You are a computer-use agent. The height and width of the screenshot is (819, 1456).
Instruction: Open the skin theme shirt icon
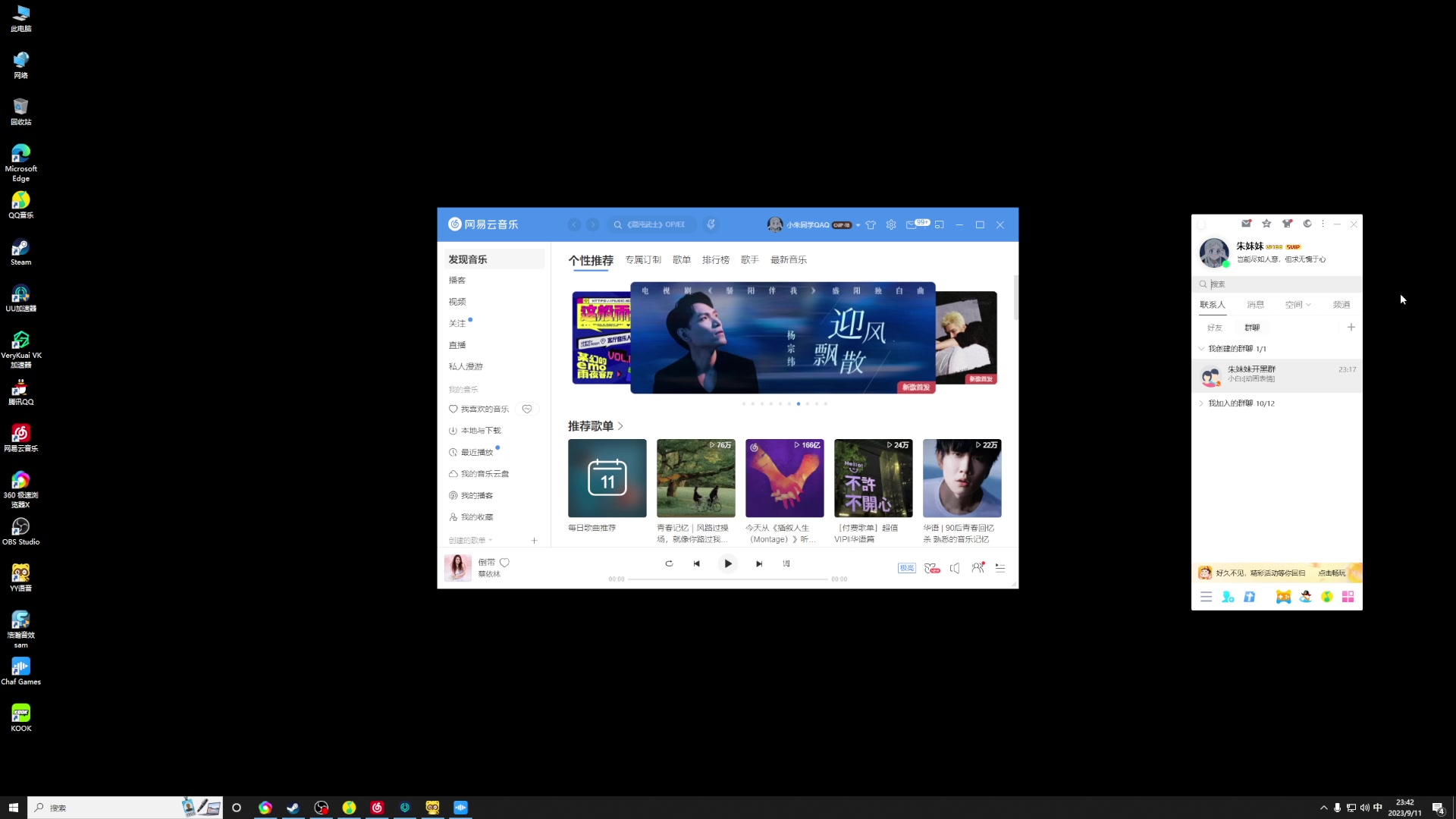click(x=871, y=224)
